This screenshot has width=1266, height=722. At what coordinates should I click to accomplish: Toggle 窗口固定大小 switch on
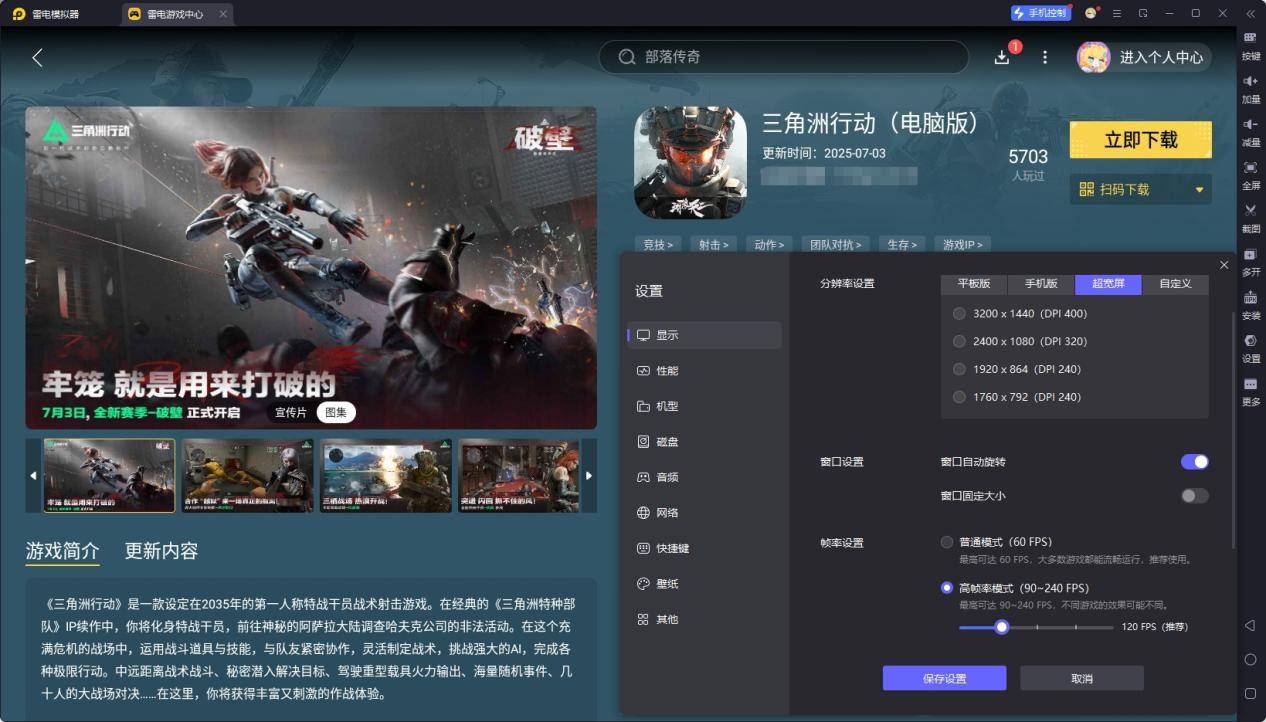click(1194, 496)
